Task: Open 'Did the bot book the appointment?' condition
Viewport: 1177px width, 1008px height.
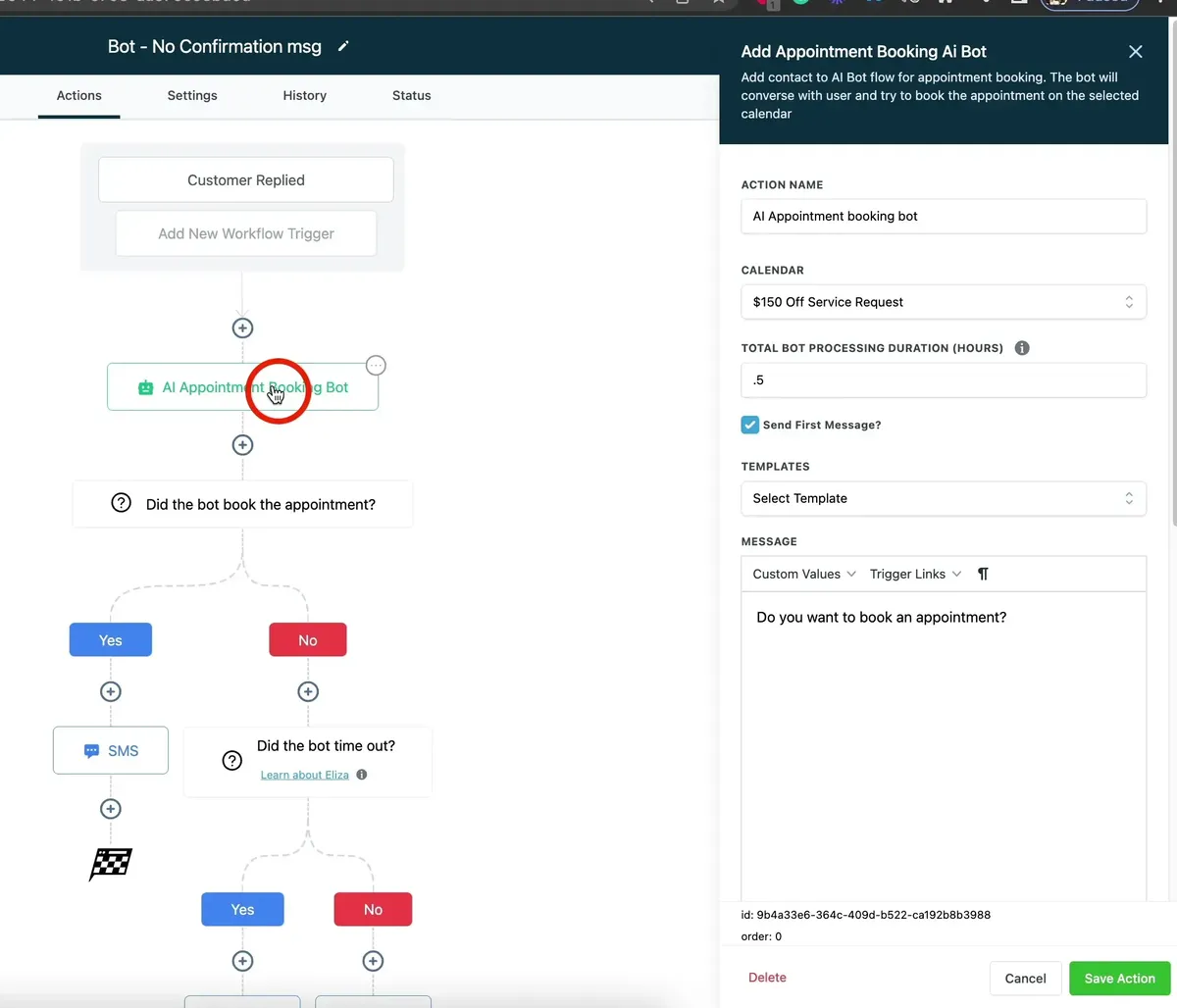Action: click(242, 504)
